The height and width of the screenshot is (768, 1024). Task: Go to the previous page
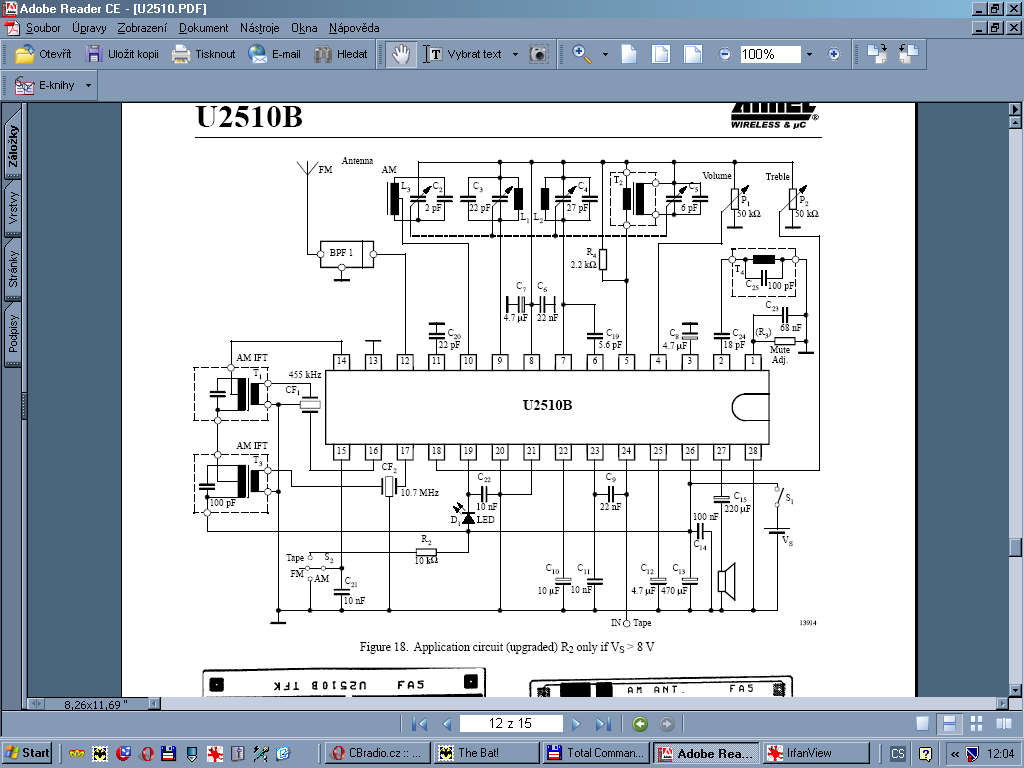click(447, 724)
